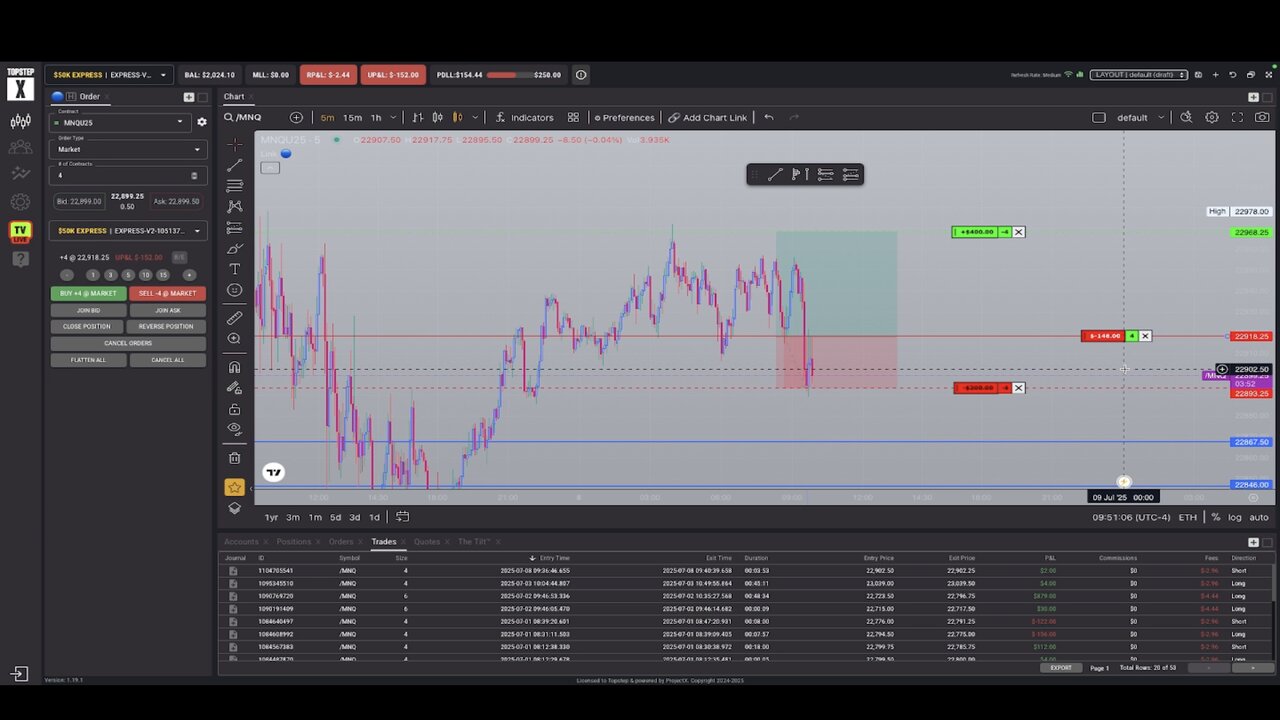Open the account dropdown in Order panel
This screenshot has width=1280, height=720.
(x=128, y=231)
